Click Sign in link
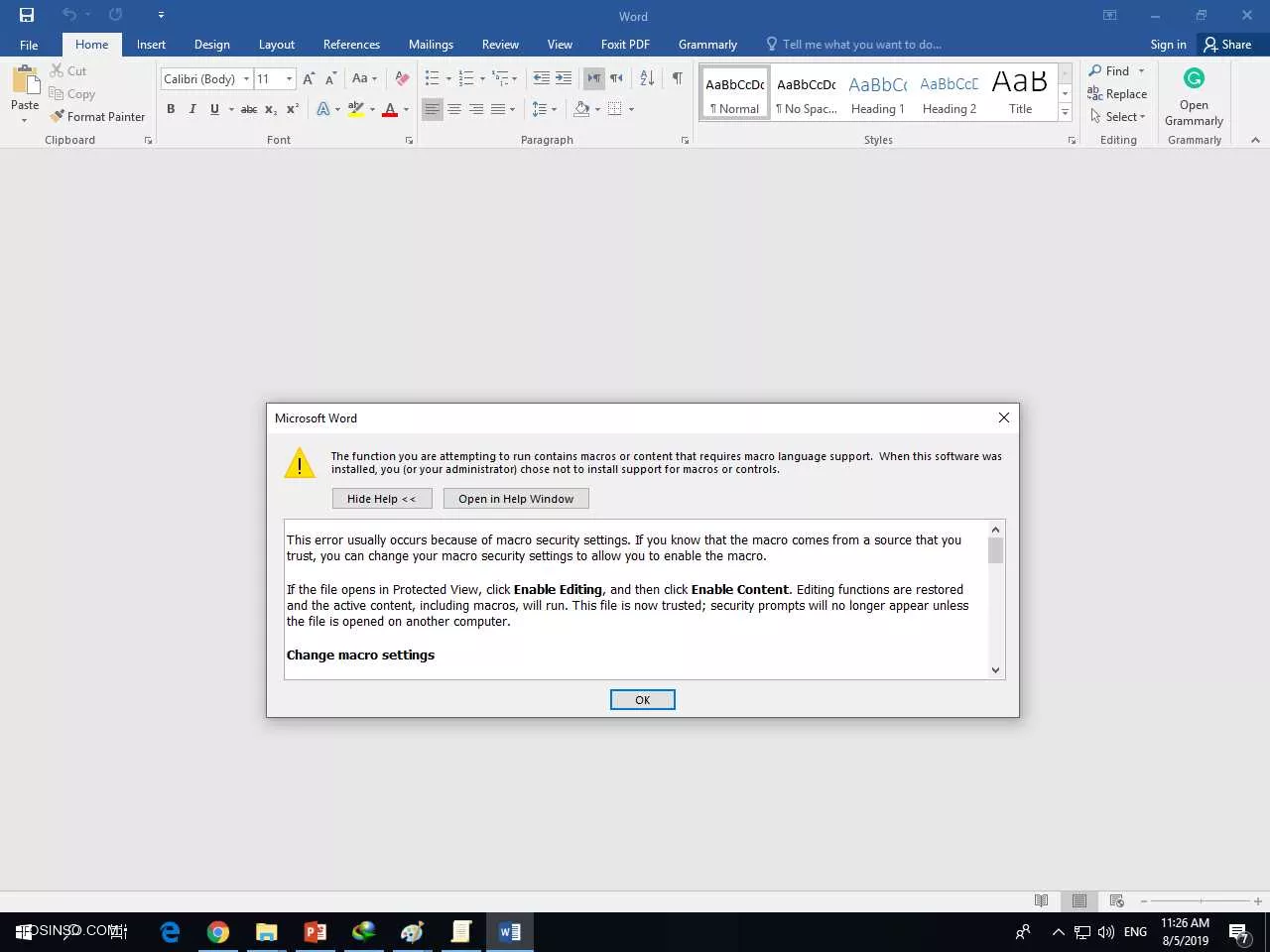 click(1168, 45)
